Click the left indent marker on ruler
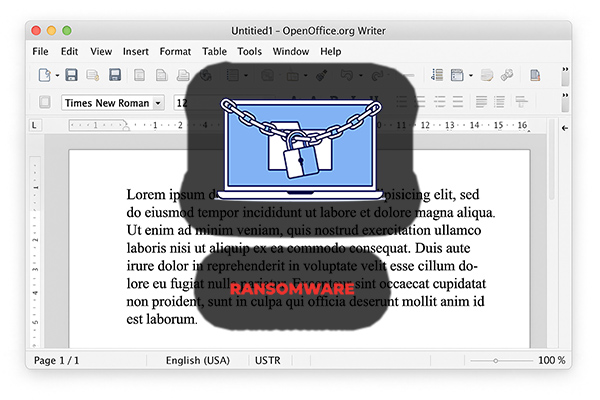600x400 pixels. [126, 126]
